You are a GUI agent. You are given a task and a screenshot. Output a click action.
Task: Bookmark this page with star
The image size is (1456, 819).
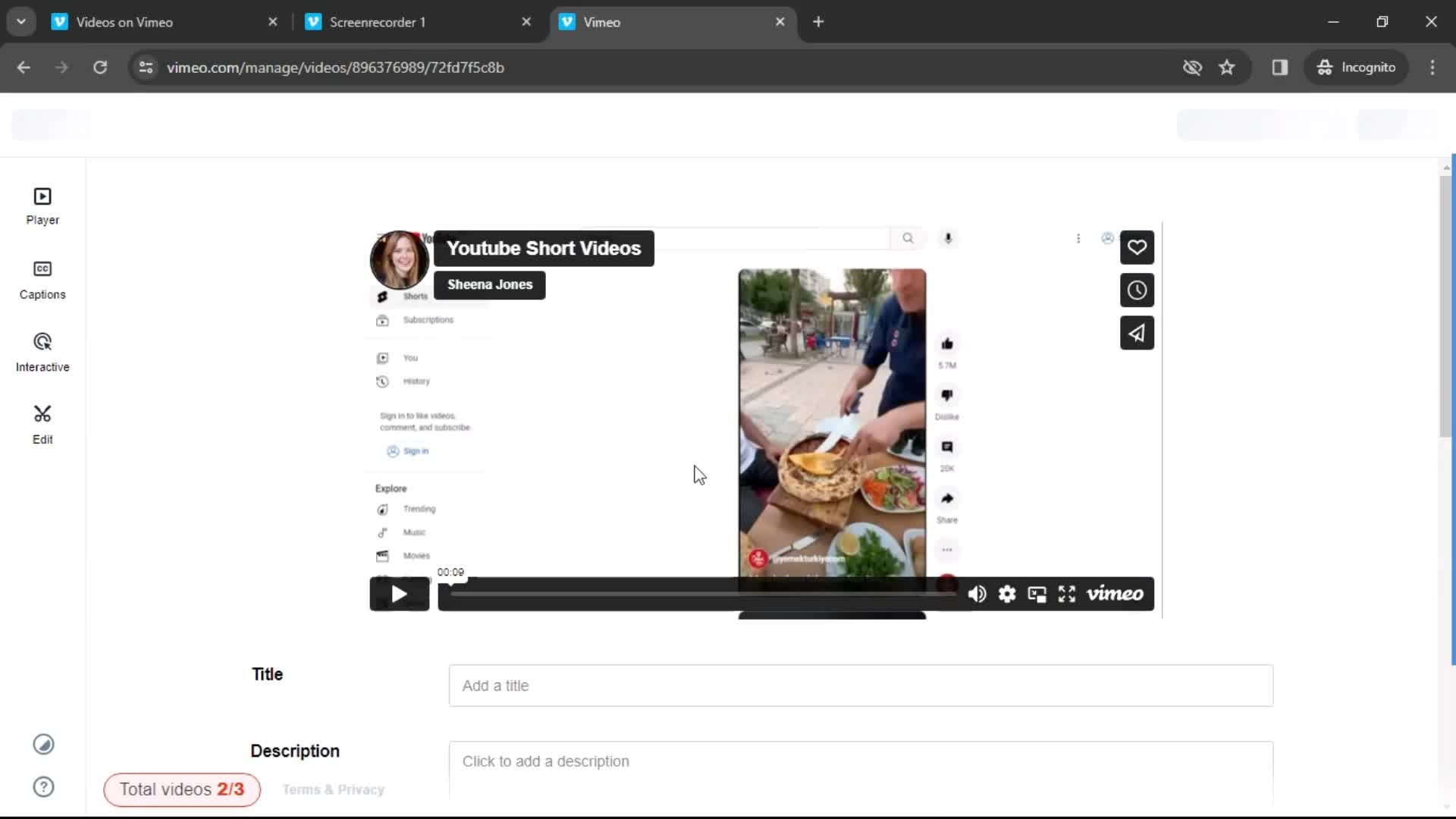[x=1227, y=67]
